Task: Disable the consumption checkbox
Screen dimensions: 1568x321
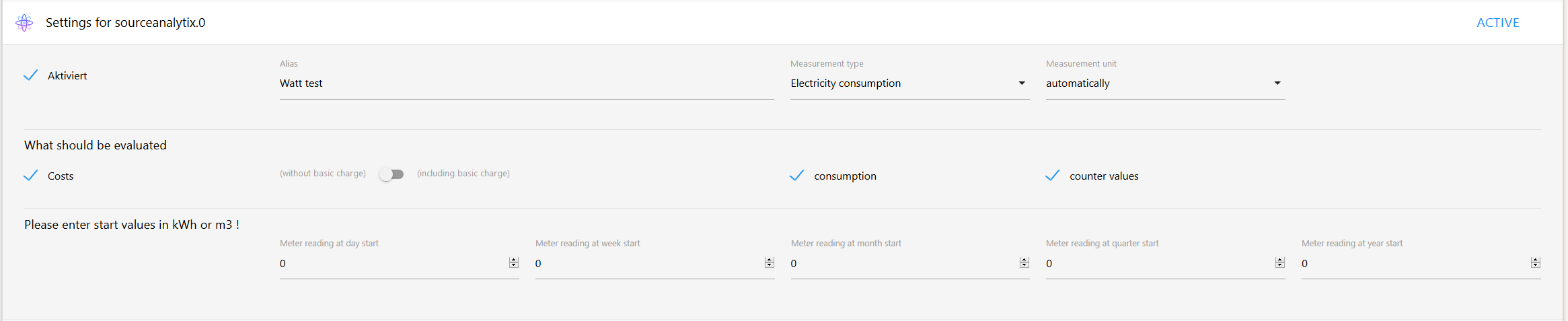Action: click(x=797, y=176)
